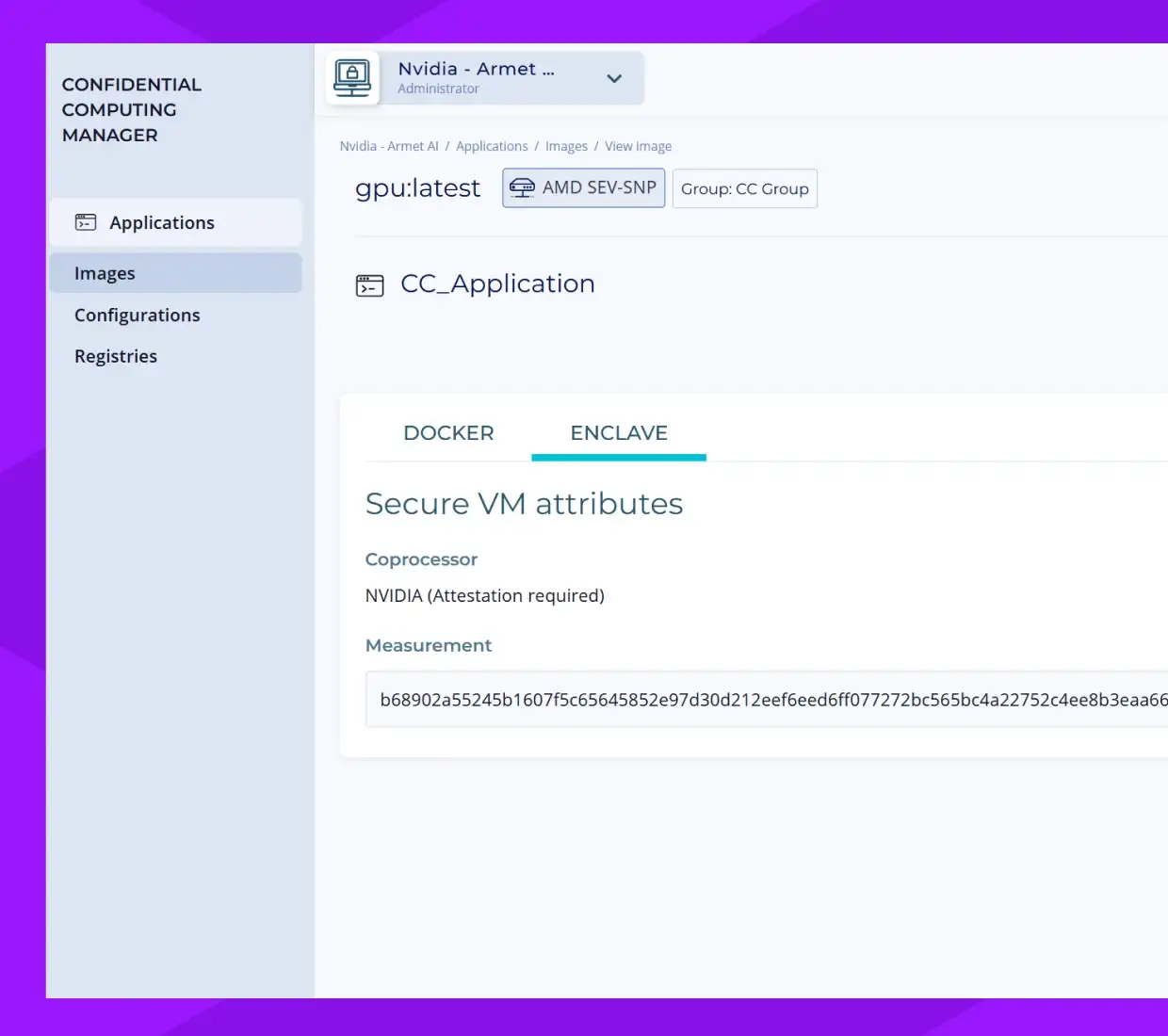Open Registries in the sidebar
The image size is (1168, 1036).
tap(116, 356)
